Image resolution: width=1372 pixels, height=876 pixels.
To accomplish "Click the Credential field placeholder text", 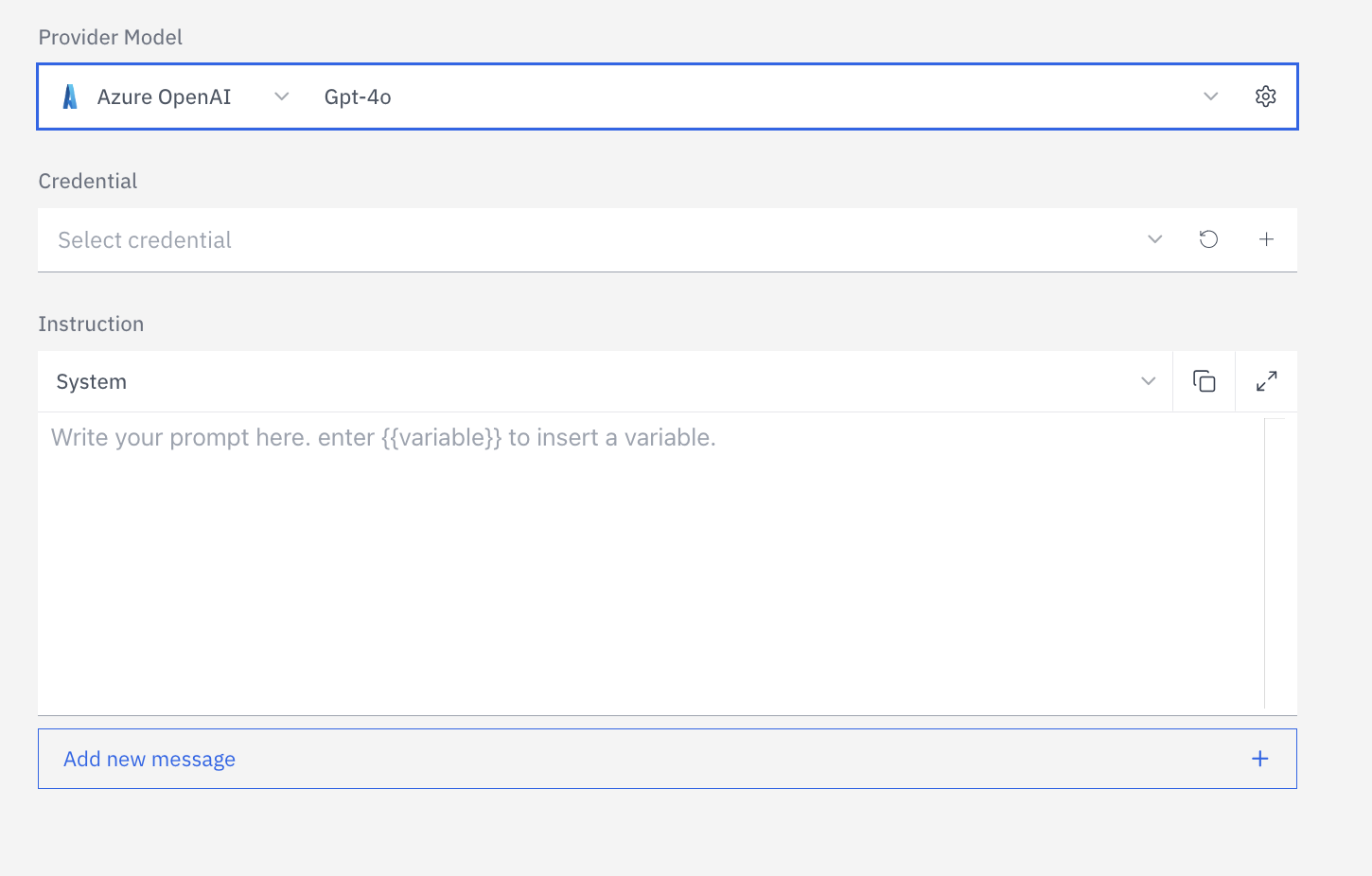I will [144, 239].
